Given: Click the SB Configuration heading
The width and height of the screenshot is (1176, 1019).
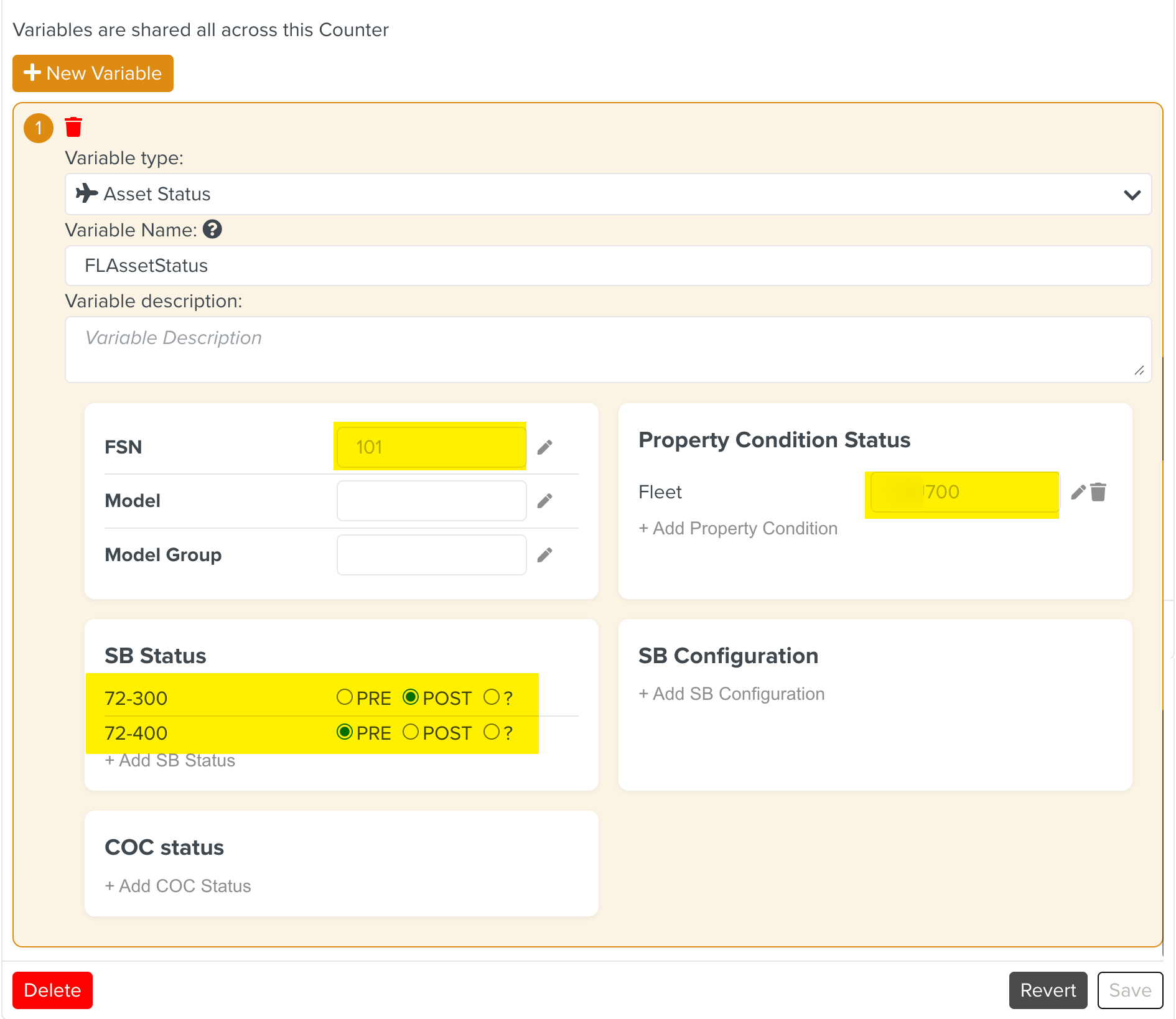Looking at the screenshot, I should tap(729, 656).
